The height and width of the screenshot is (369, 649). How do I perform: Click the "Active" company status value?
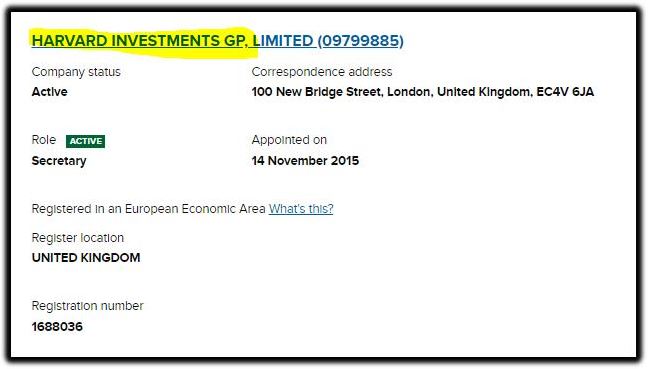(49, 91)
